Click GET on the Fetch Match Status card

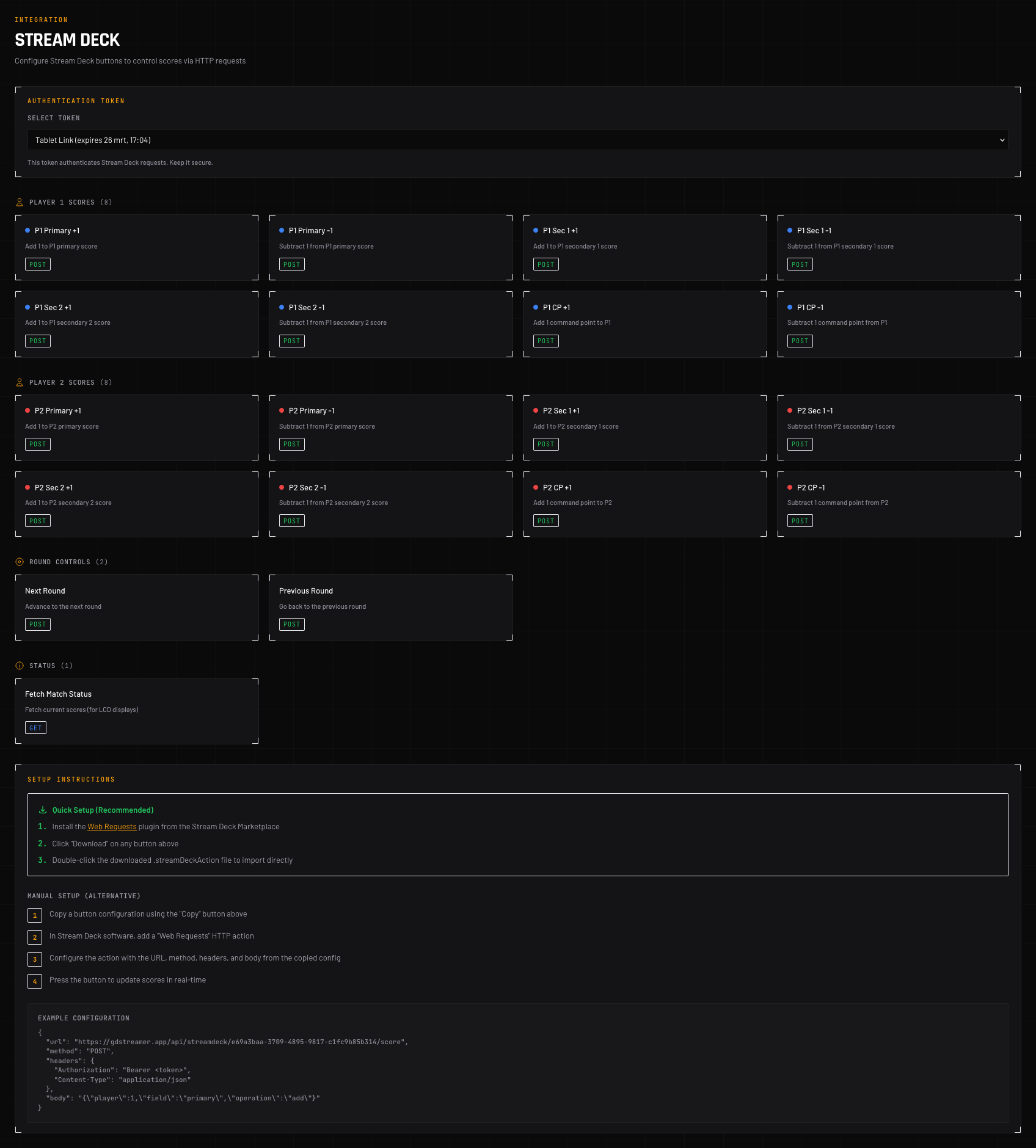click(x=35, y=728)
